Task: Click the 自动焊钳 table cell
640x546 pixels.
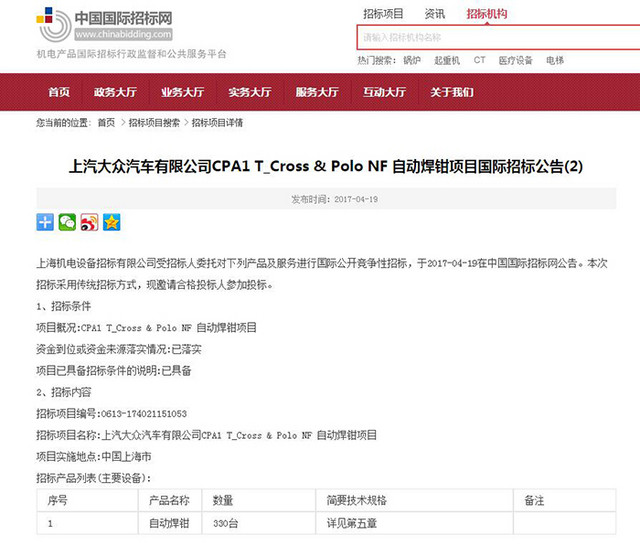Action: tap(169, 523)
